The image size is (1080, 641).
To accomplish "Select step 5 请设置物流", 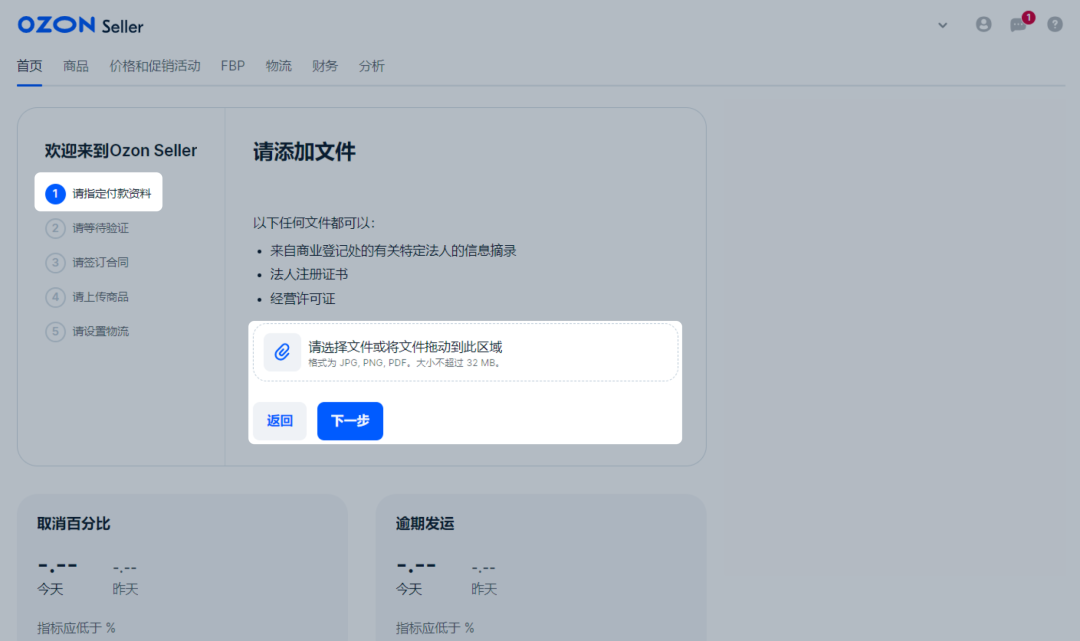I will point(87,331).
